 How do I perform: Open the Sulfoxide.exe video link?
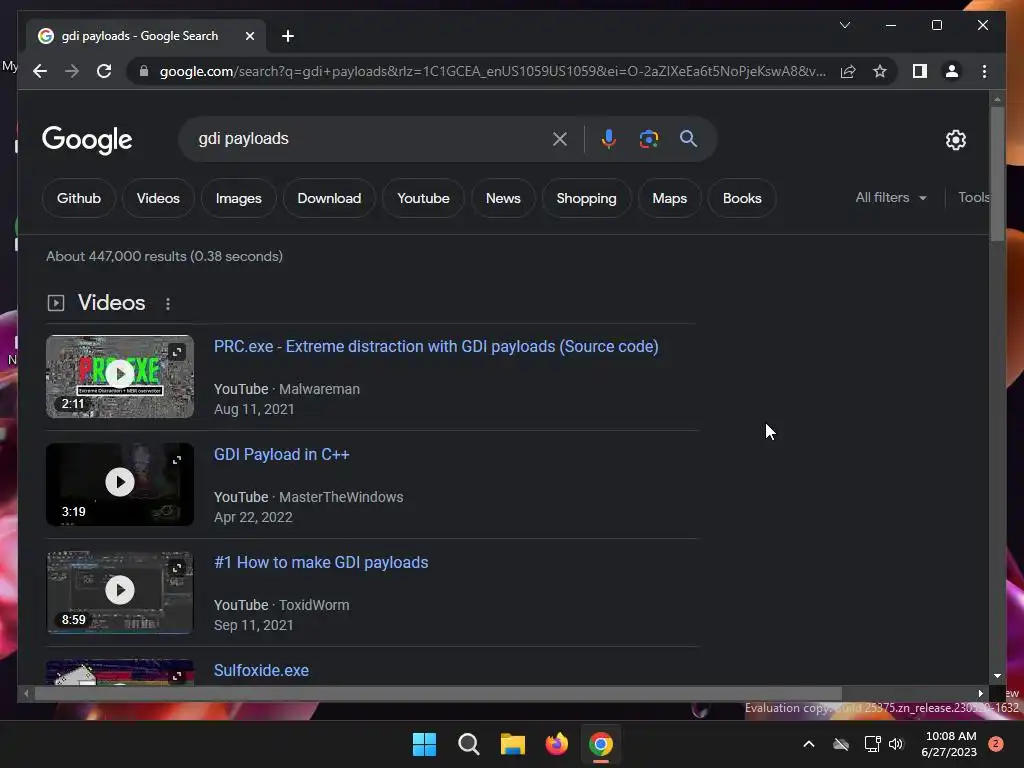pos(261,670)
